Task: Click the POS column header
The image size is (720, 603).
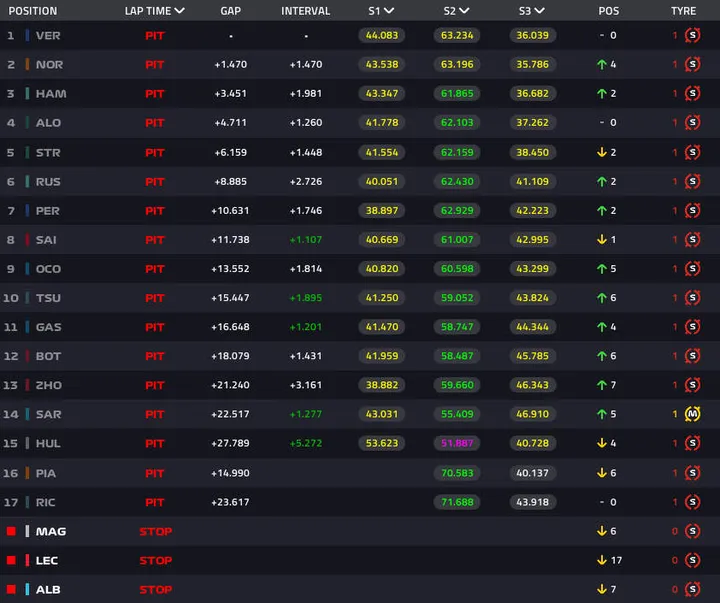Action: (608, 11)
